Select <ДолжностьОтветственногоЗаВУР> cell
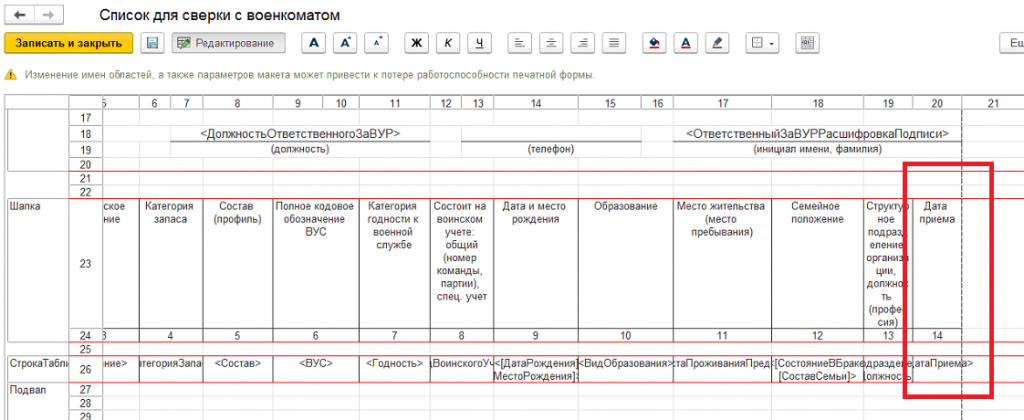 coord(300,134)
